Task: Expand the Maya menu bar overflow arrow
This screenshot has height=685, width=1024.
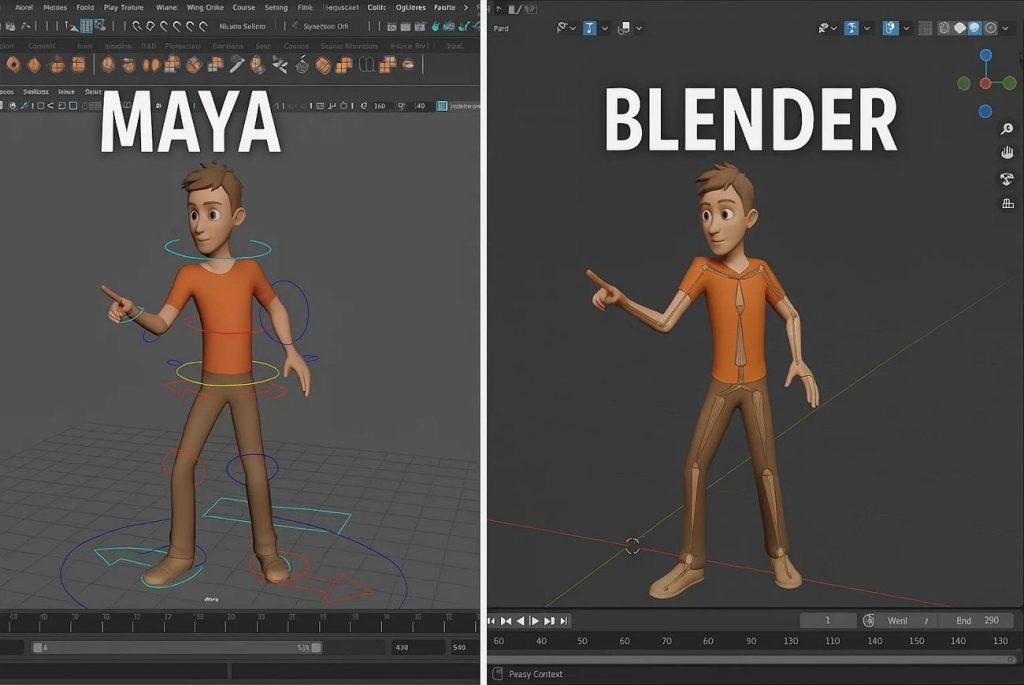Action: pyautogui.click(x=465, y=7)
